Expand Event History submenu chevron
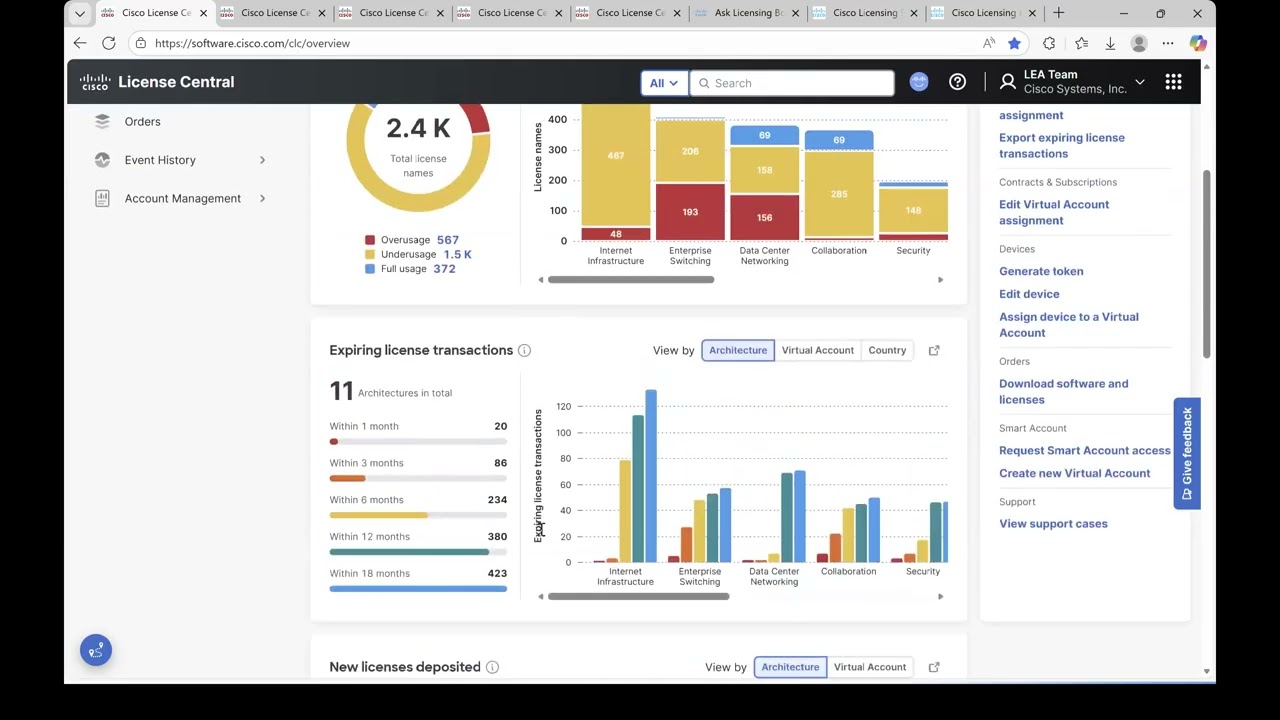1280x720 pixels. coord(262,160)
